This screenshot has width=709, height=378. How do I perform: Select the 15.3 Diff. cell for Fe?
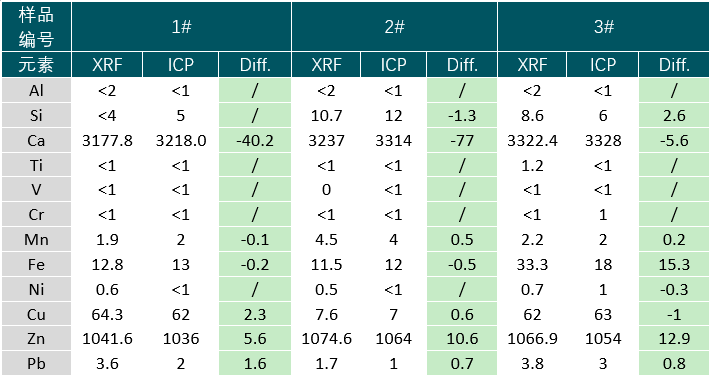(x=674, y=265)
